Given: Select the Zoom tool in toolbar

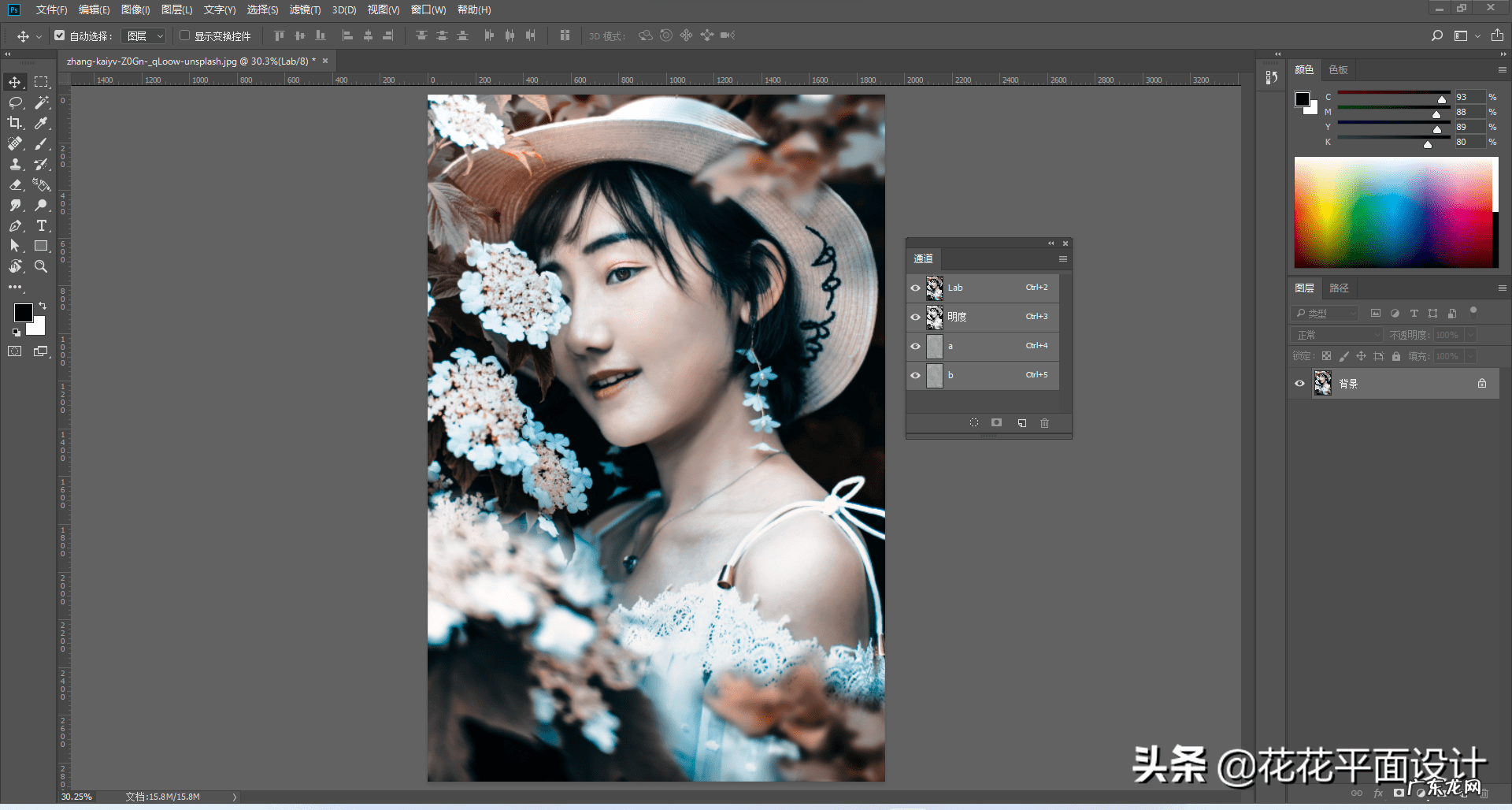Looking at the screenshot, I should (x=41, y=267).
